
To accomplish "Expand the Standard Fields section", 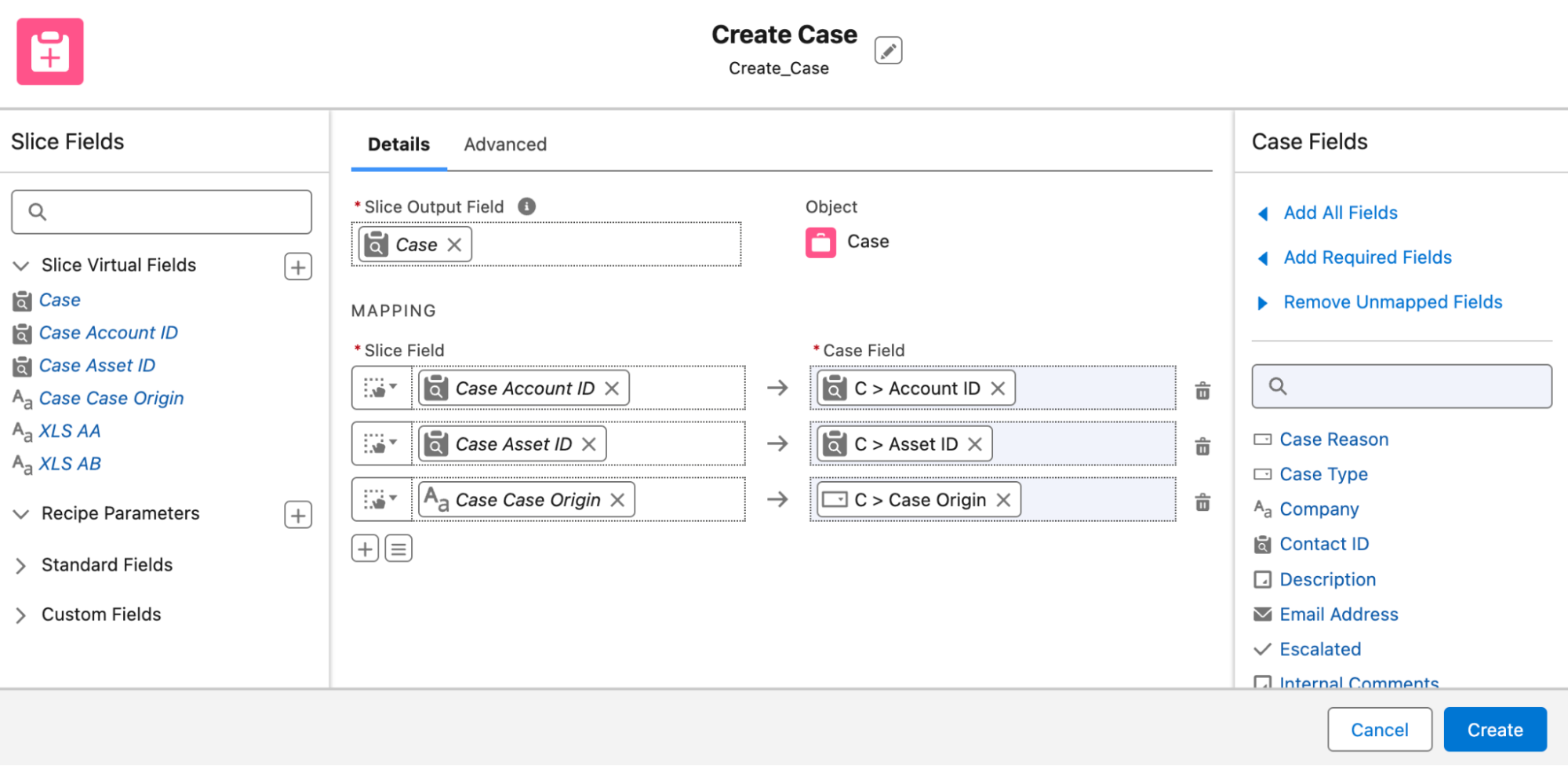I will [x=21, y=566].
